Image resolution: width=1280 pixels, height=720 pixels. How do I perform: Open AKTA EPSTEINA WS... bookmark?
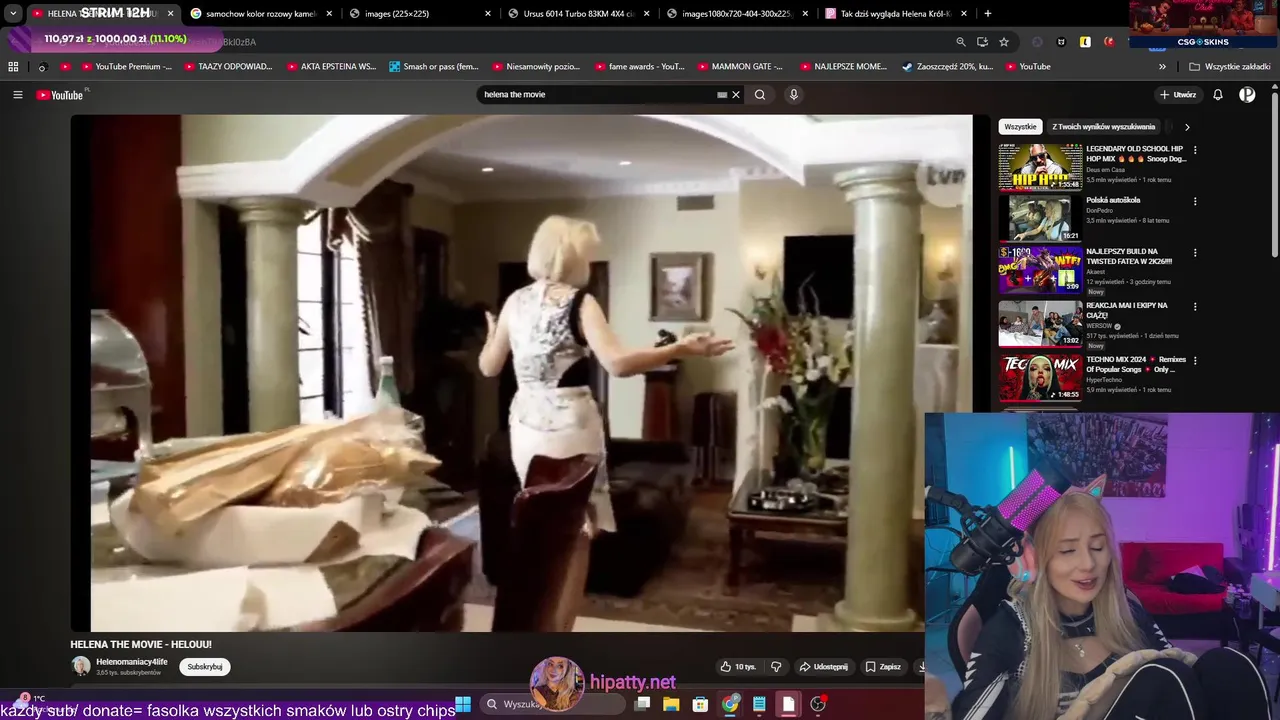332,67
